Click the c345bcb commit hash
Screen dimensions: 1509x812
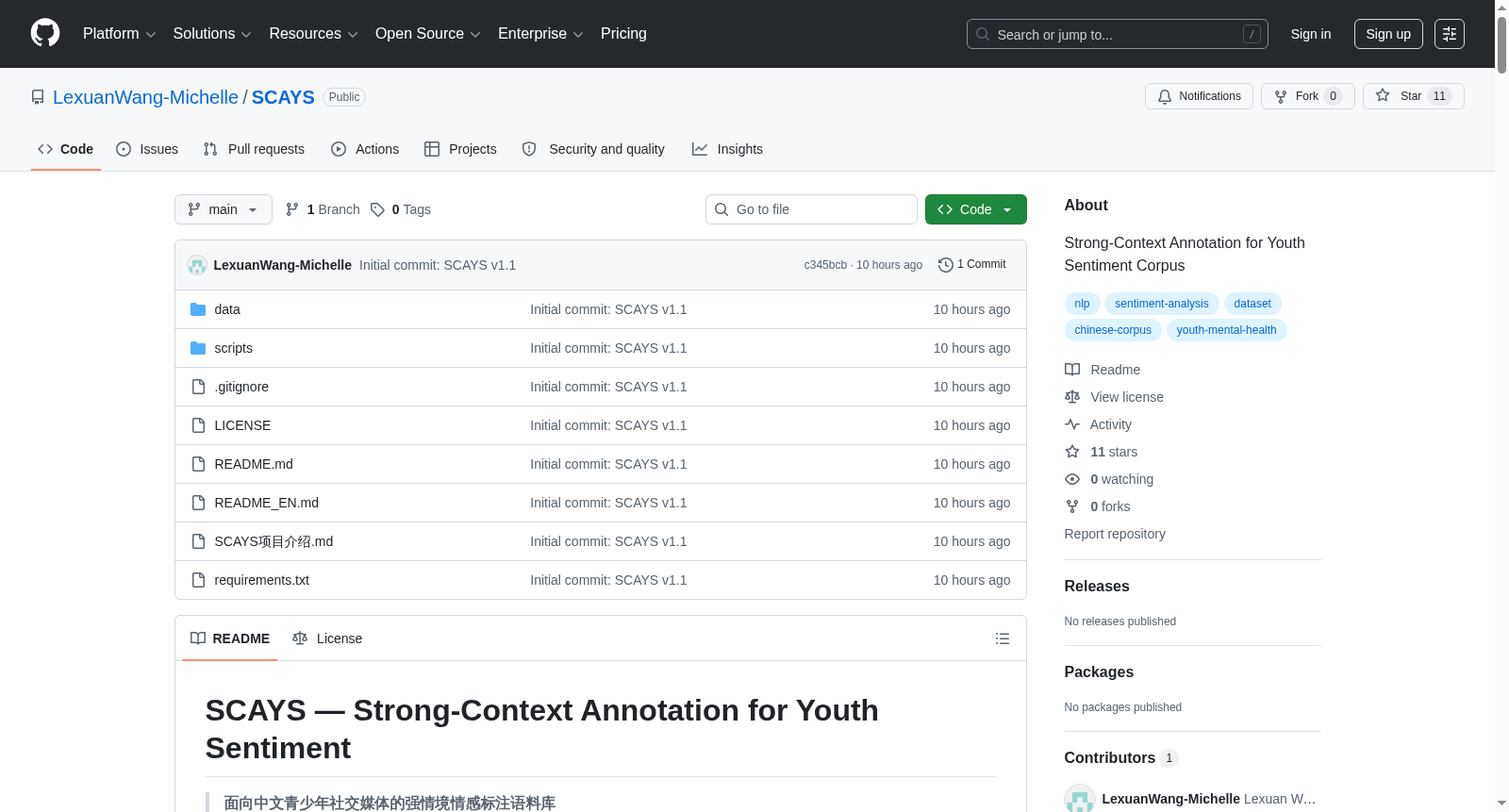825,265
